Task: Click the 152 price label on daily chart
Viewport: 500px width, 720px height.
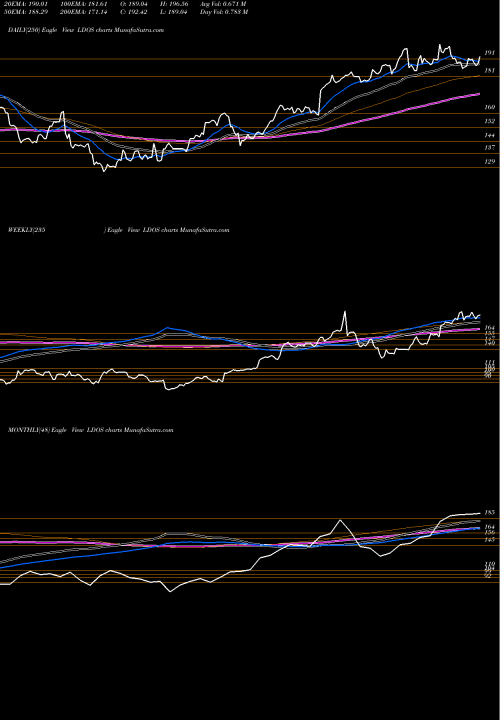Action: coord(490,121)
